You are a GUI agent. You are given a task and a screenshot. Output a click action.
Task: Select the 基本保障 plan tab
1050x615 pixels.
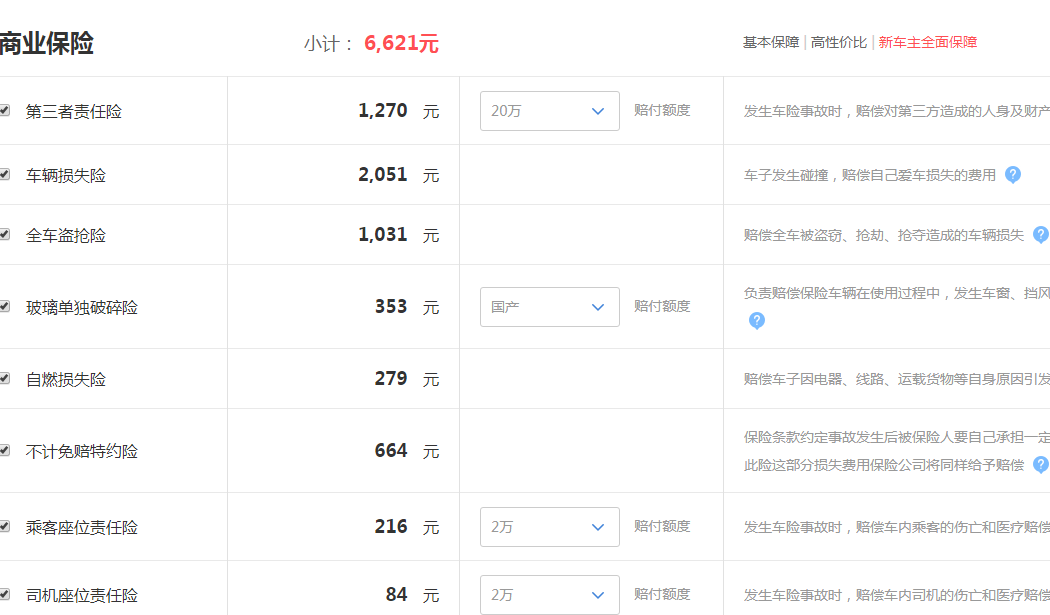point(771,42)
